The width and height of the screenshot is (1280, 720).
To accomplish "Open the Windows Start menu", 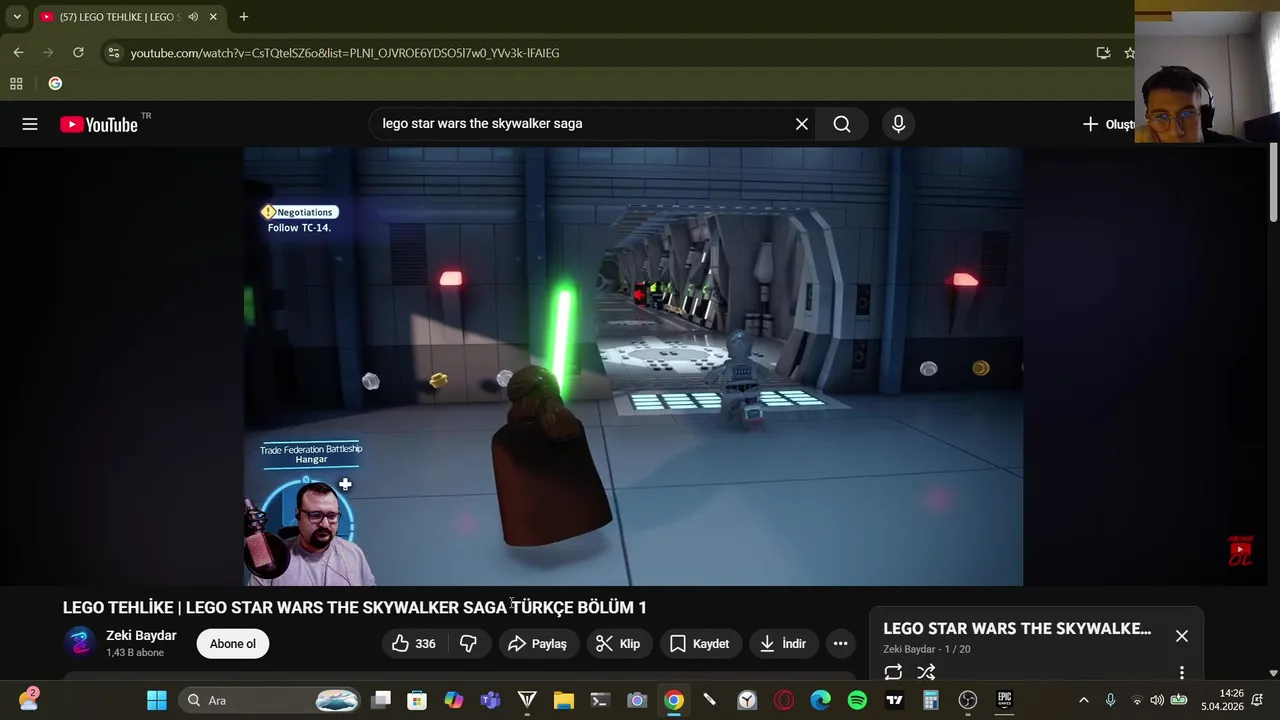I will [157, 700].
